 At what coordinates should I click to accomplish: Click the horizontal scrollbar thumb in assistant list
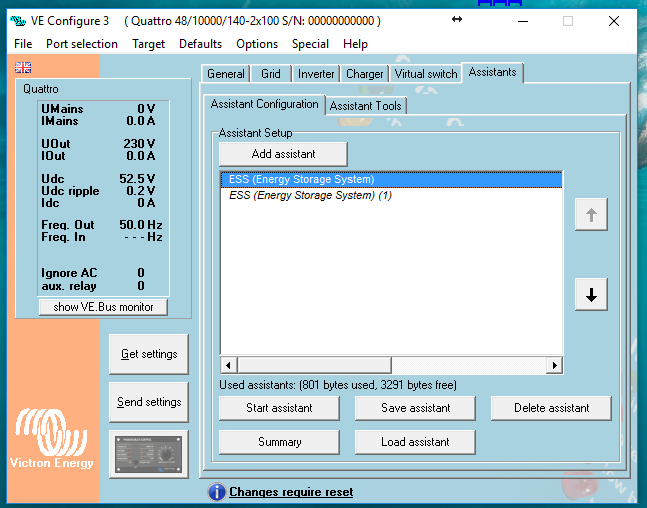coord(314,365)
